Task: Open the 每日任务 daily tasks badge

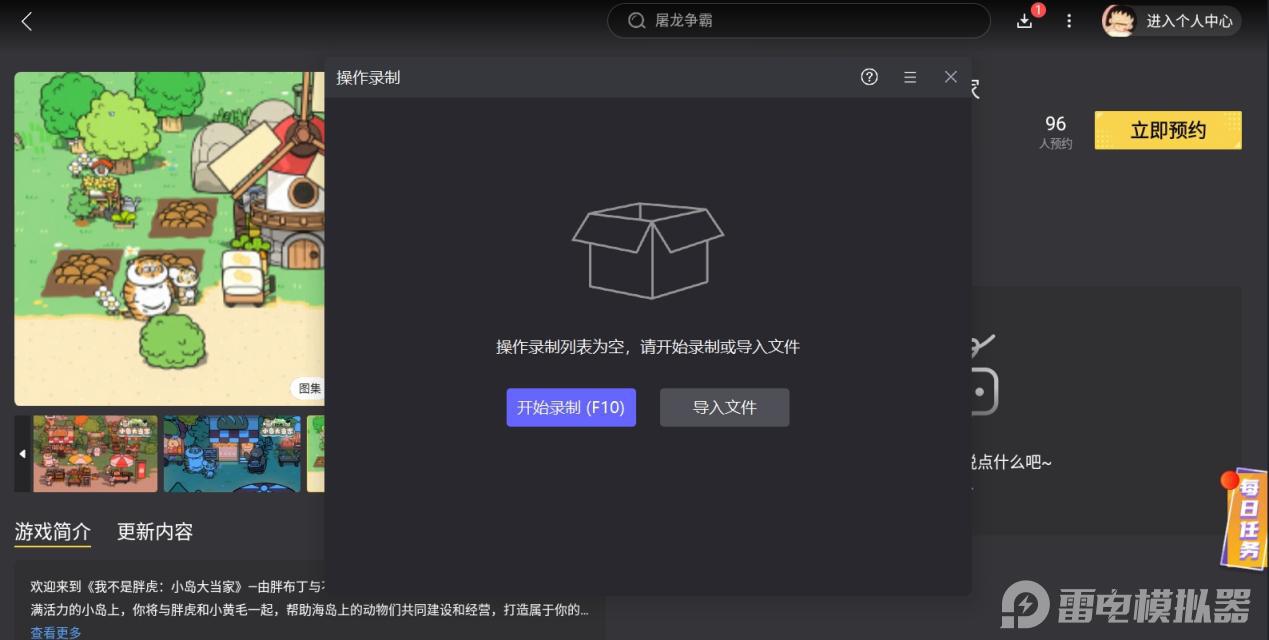Action: 1244,518
